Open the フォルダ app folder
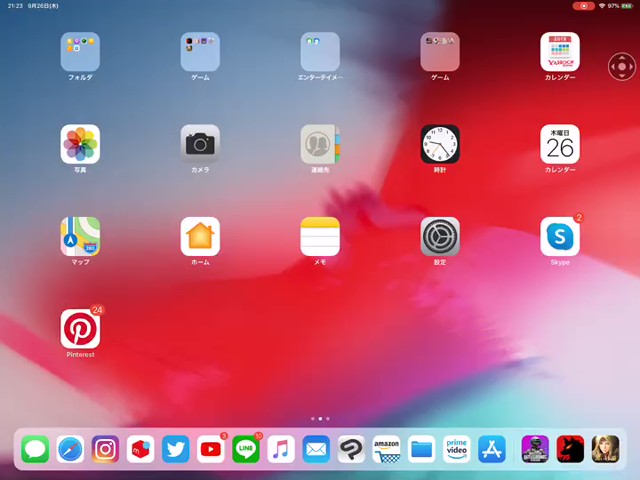The width and height of the screenshot is (640, 480). pos(80,52)
